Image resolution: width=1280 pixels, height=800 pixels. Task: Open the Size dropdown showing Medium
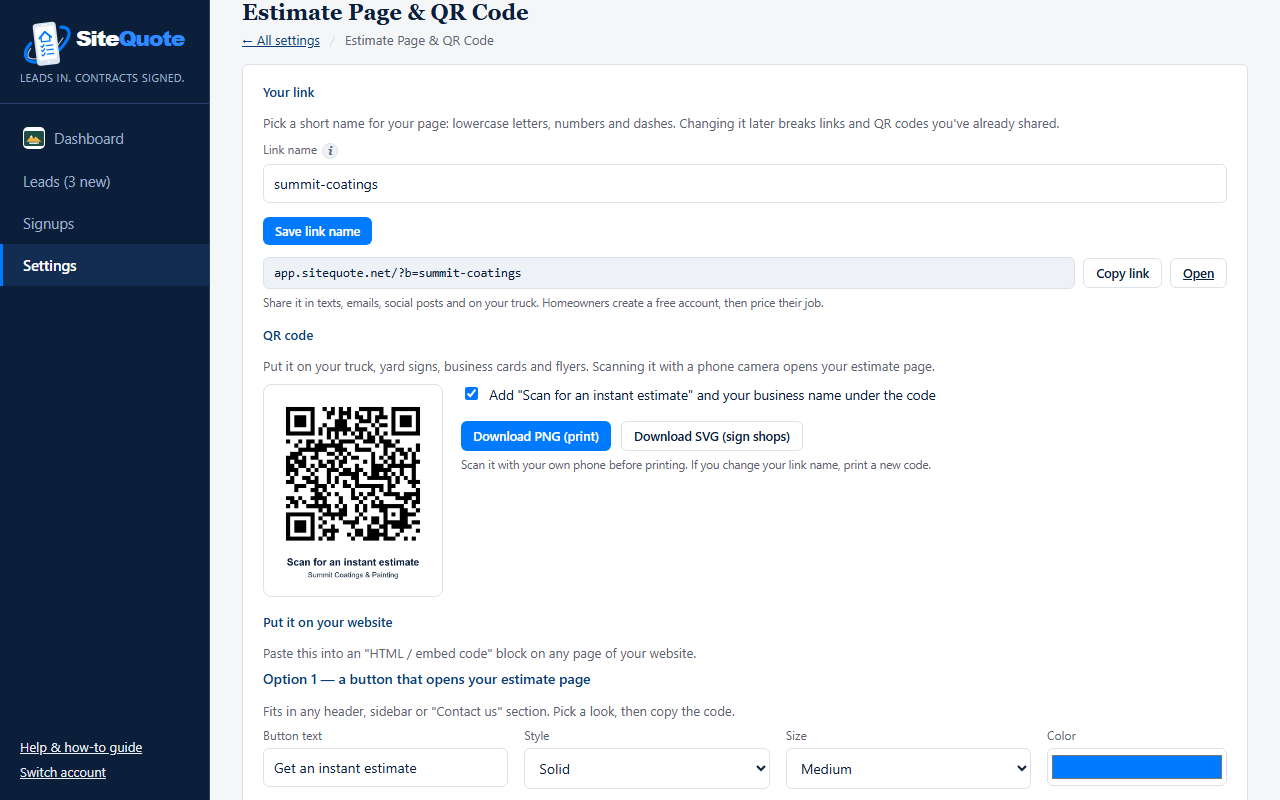908,768
